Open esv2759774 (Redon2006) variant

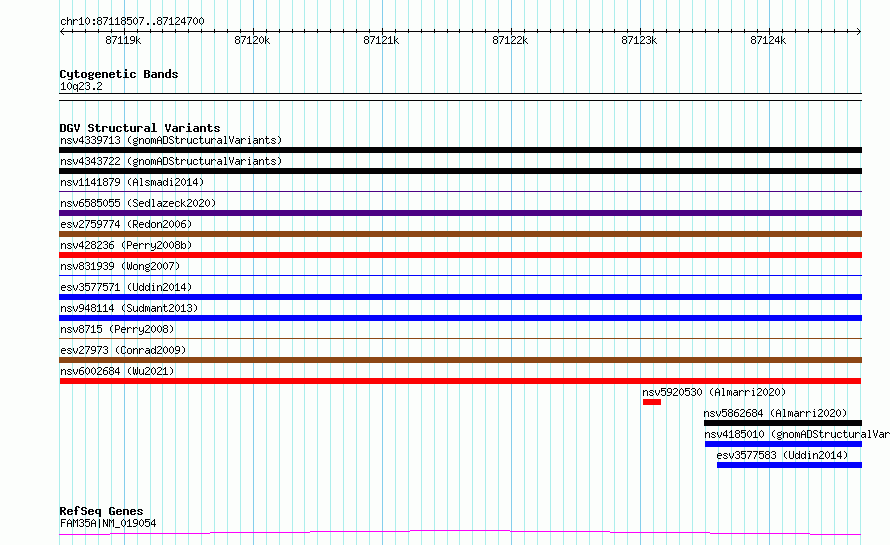[x=126, y=224]
